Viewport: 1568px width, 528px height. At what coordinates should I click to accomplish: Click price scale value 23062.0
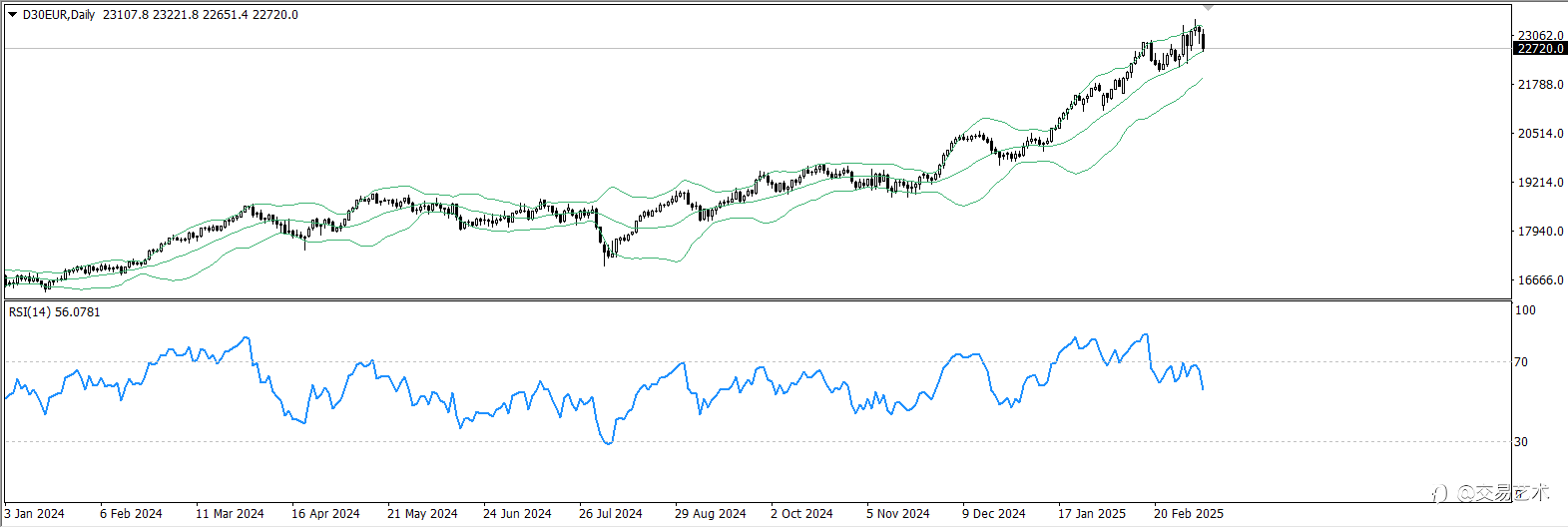coord(1540,36)
